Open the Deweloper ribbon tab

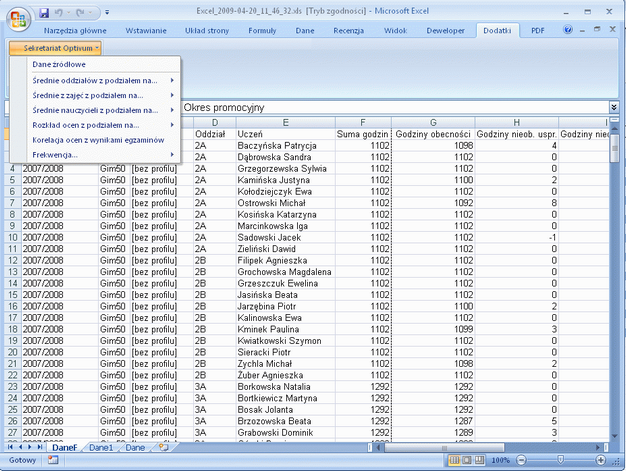click(446, 30)
